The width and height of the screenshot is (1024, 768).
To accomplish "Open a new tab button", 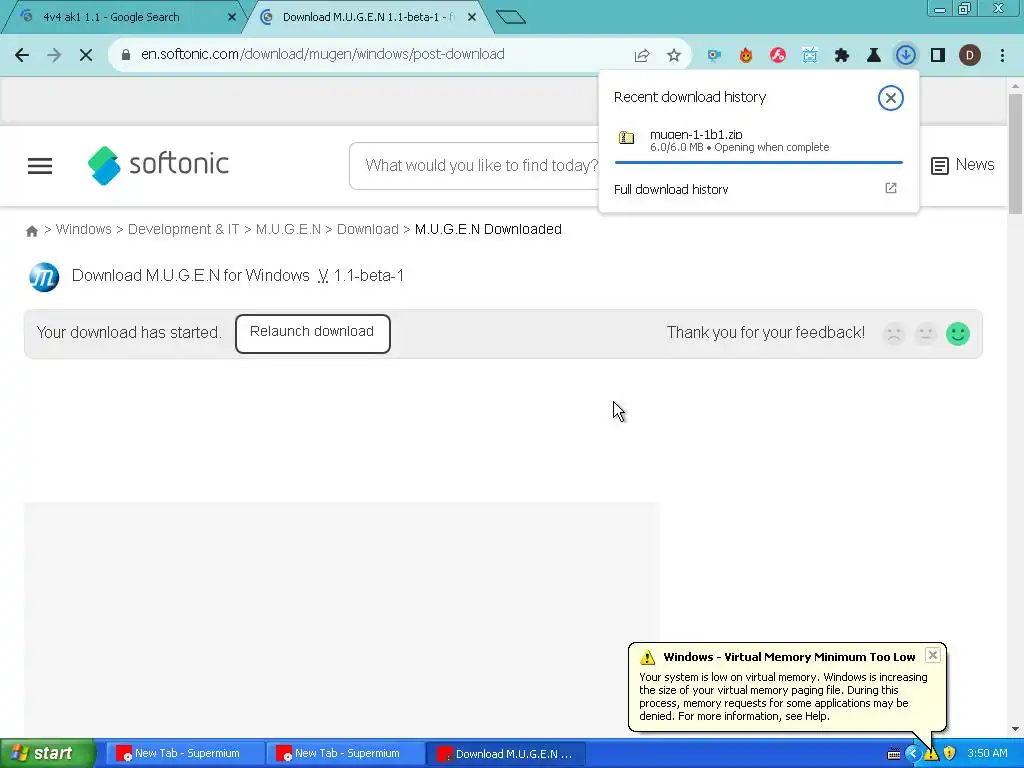I will point(511,17).
